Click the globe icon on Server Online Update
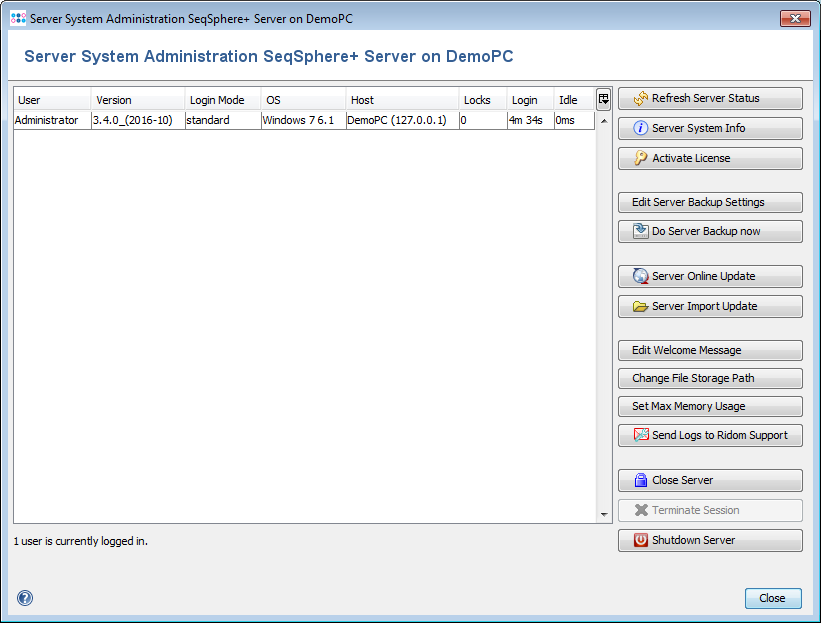This screenshot has height=623, width=821. [x=640, y=276]
